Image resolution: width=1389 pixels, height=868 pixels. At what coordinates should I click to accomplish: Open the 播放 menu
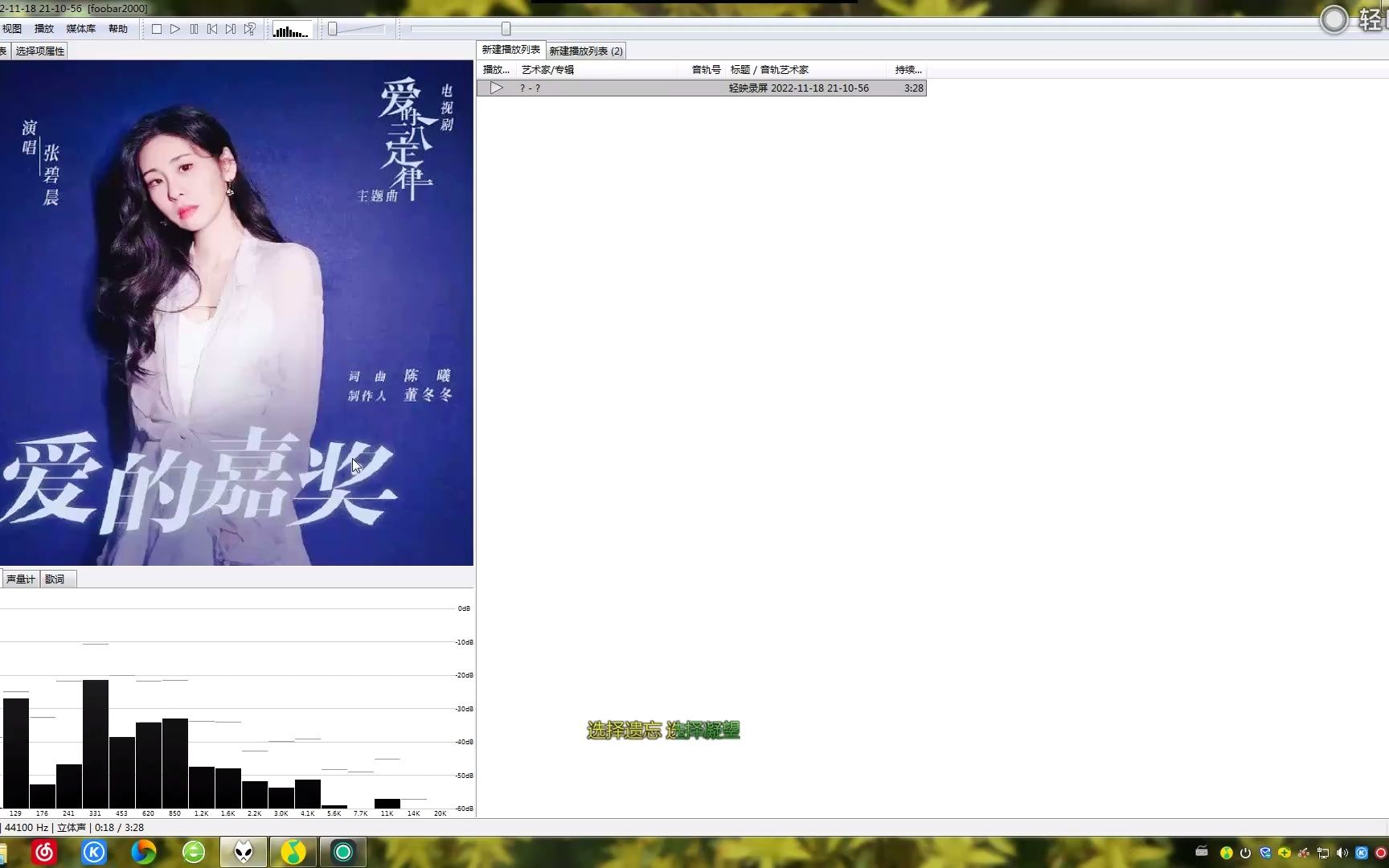(x=44, y=29)
